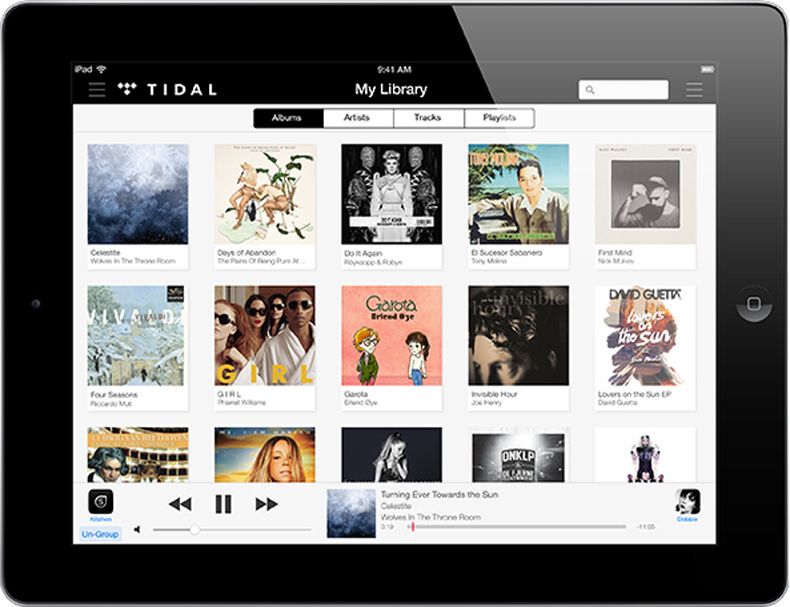Viewport: 790px width, 607px height.
Task: Open the First Mind album cover
Action: (645, 194)
